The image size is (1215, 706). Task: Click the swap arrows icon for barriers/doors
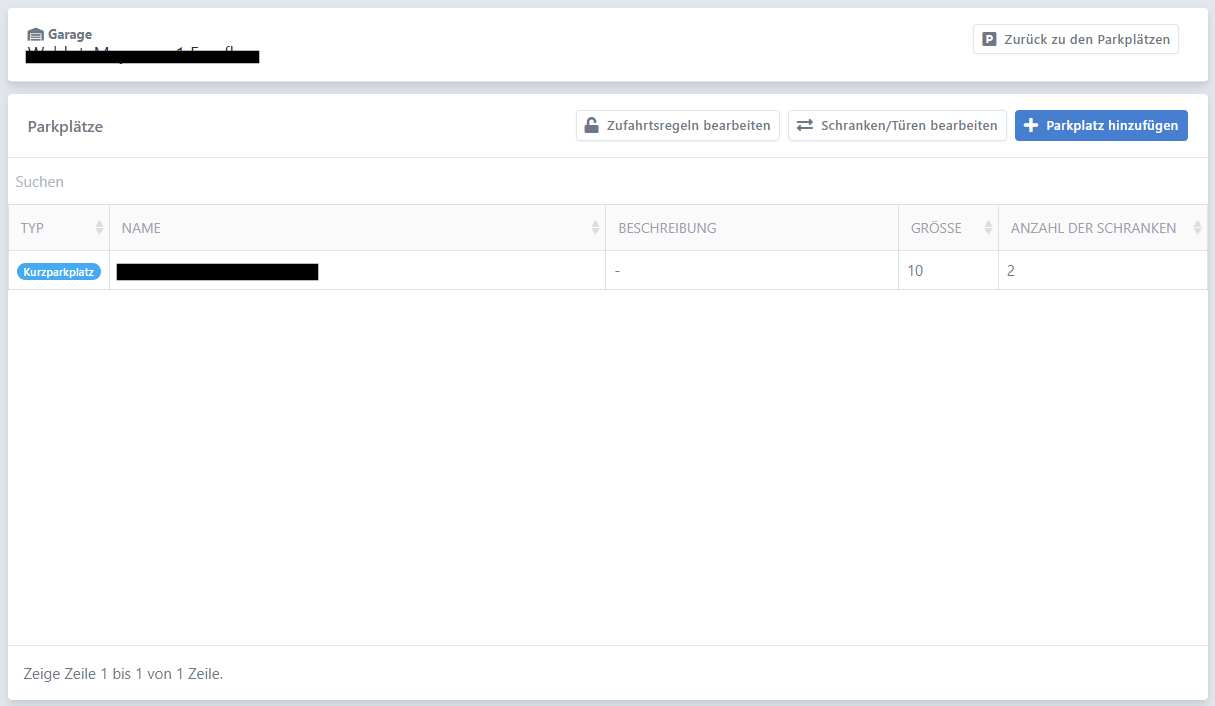pos(805,126)
